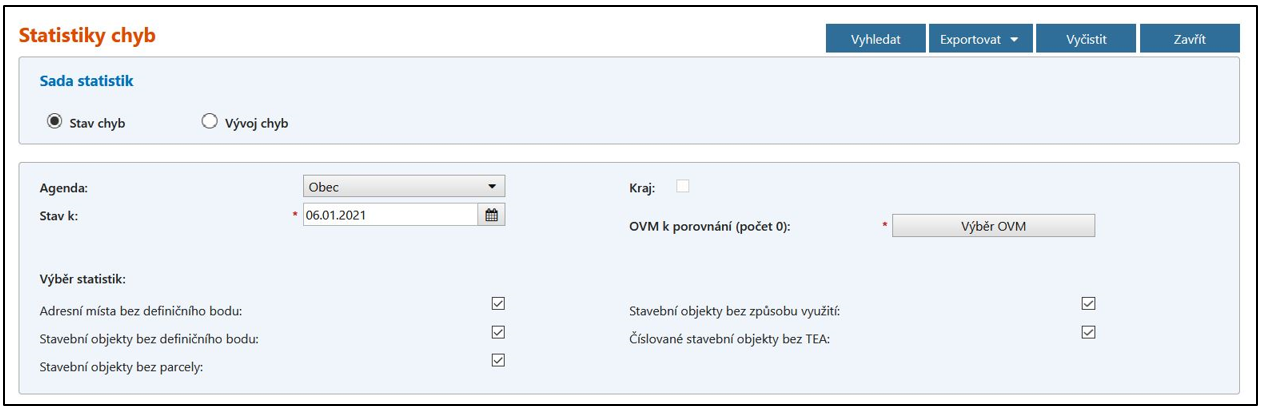Viewport: 1262px width, 409px height.
Task: Click the Exportovat dropdown arrow
Action: coord(1014,40)
